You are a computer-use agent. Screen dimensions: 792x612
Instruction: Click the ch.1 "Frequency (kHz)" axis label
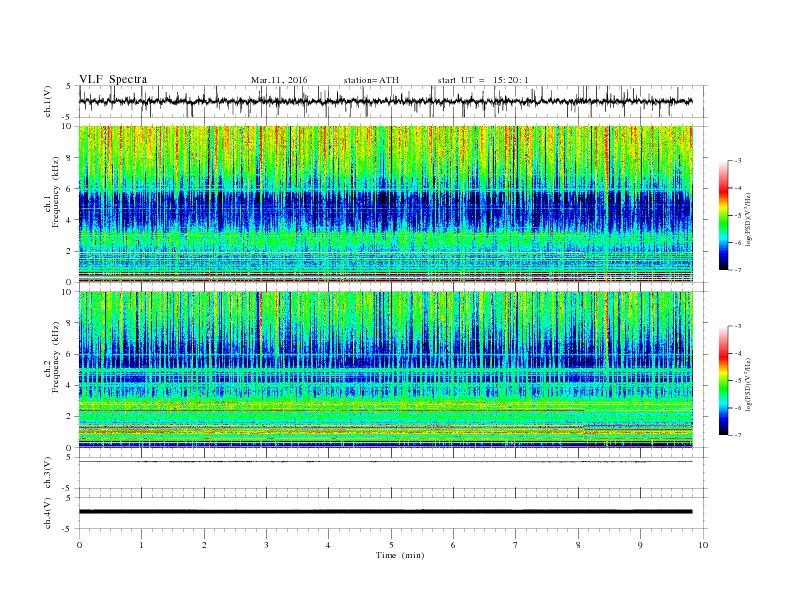point(56,192)
